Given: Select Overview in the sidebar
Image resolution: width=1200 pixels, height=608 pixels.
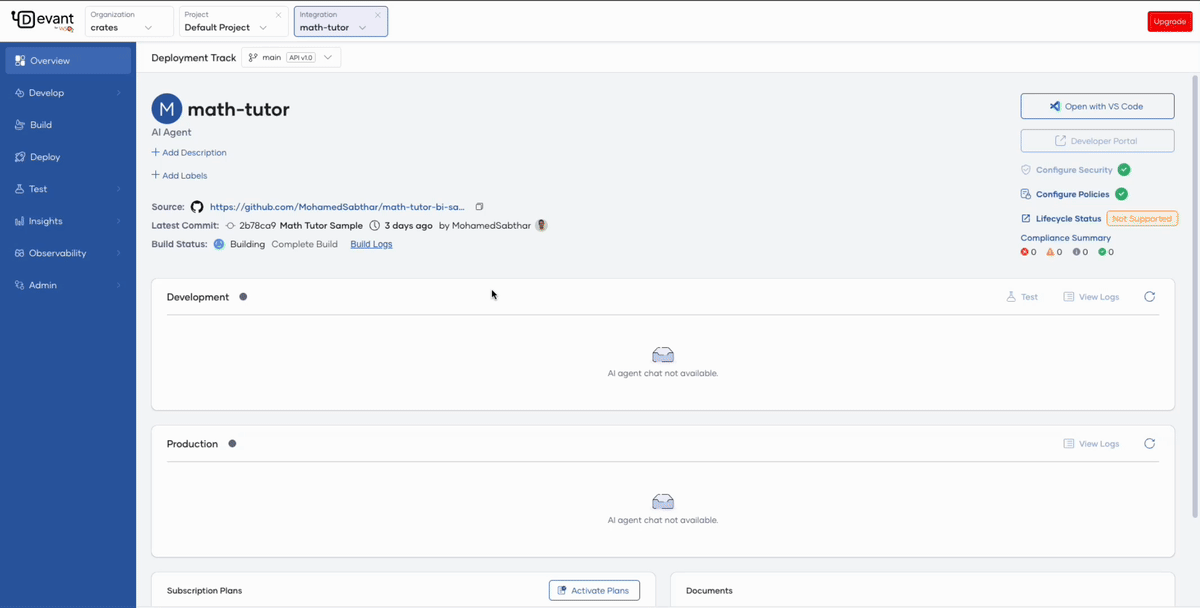Looking at the screenshot, I should (68, 61).
